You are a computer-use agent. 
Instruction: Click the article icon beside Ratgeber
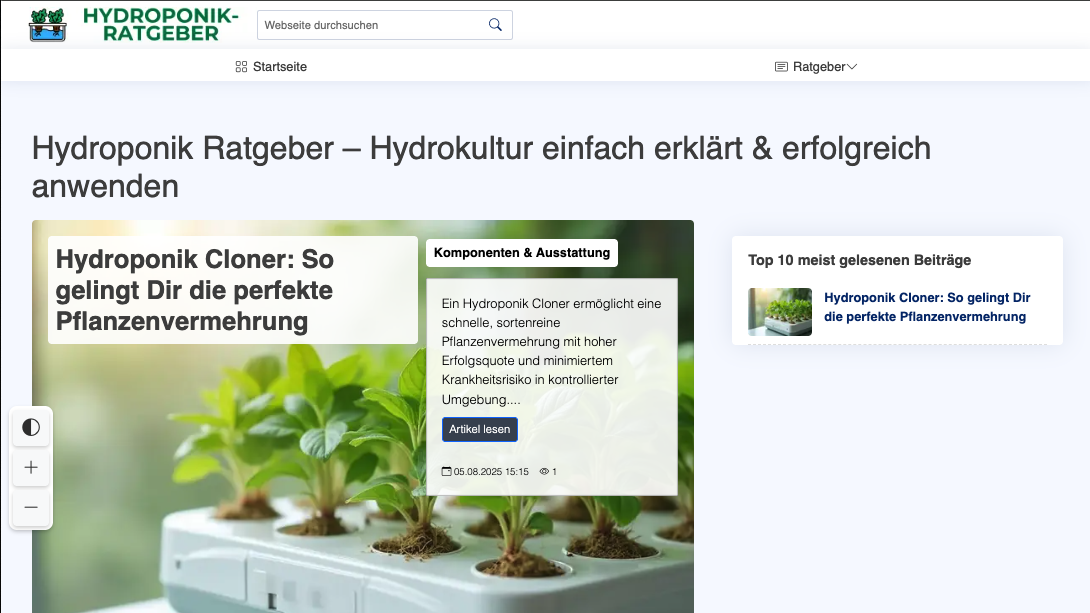click(781, 67)
